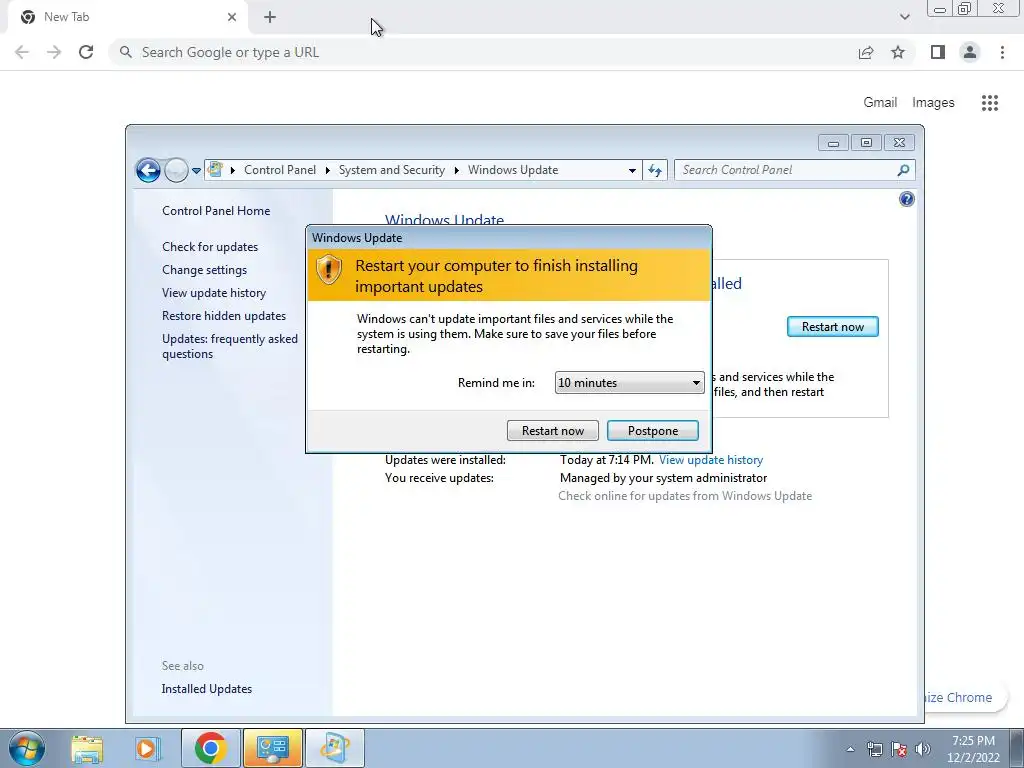Open the blue help question mark icon

point(906,199)
